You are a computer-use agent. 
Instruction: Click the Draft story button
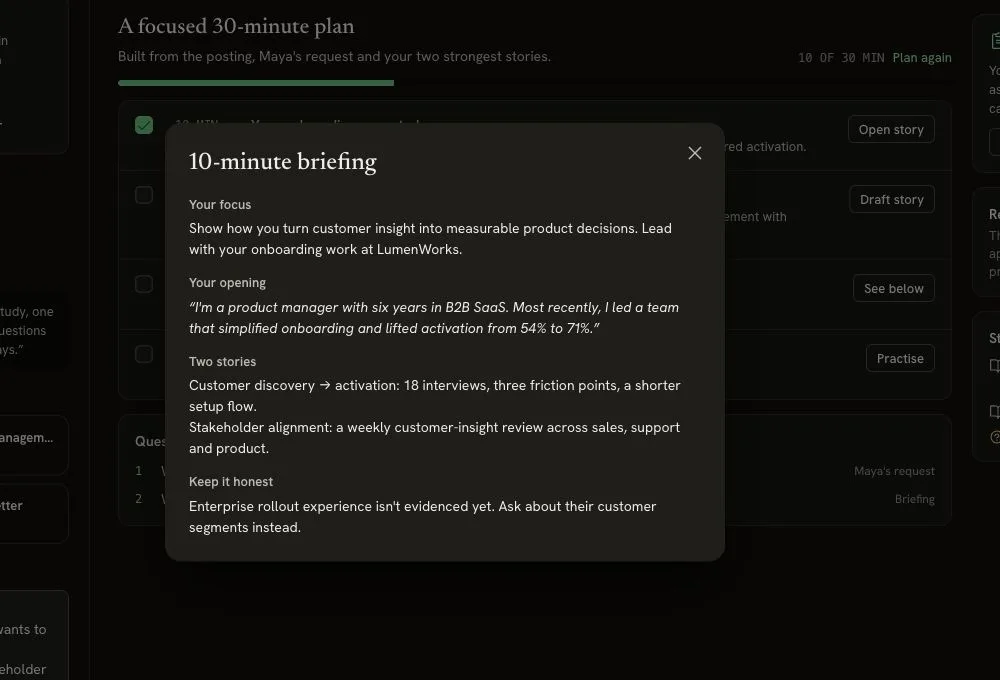click(x=892, y=200)
